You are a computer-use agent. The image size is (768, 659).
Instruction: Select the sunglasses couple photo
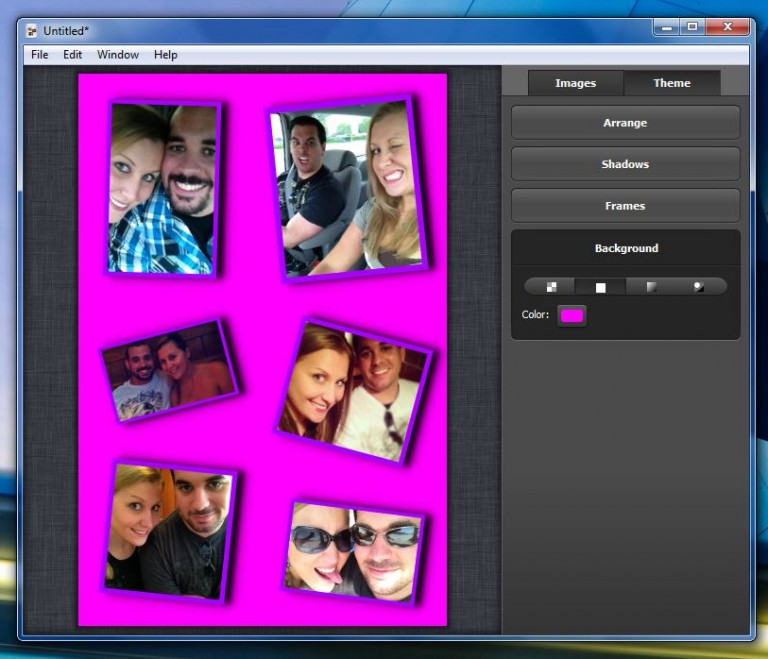[x=354, y=552]
